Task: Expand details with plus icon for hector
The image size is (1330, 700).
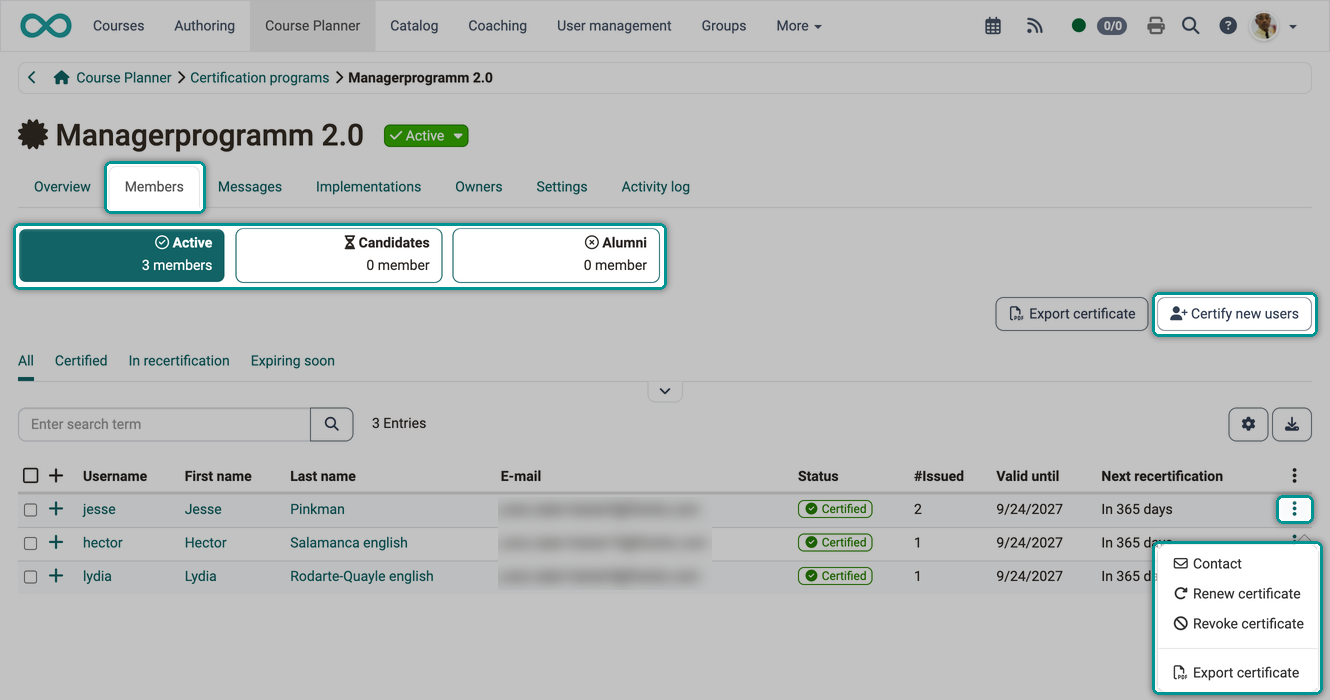Action: point(56,542)
